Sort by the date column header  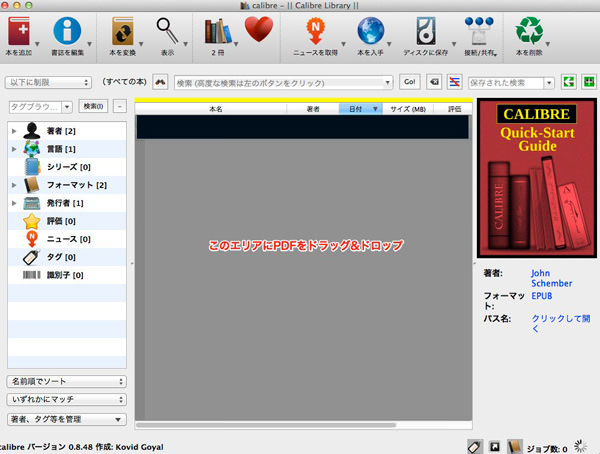360,109
